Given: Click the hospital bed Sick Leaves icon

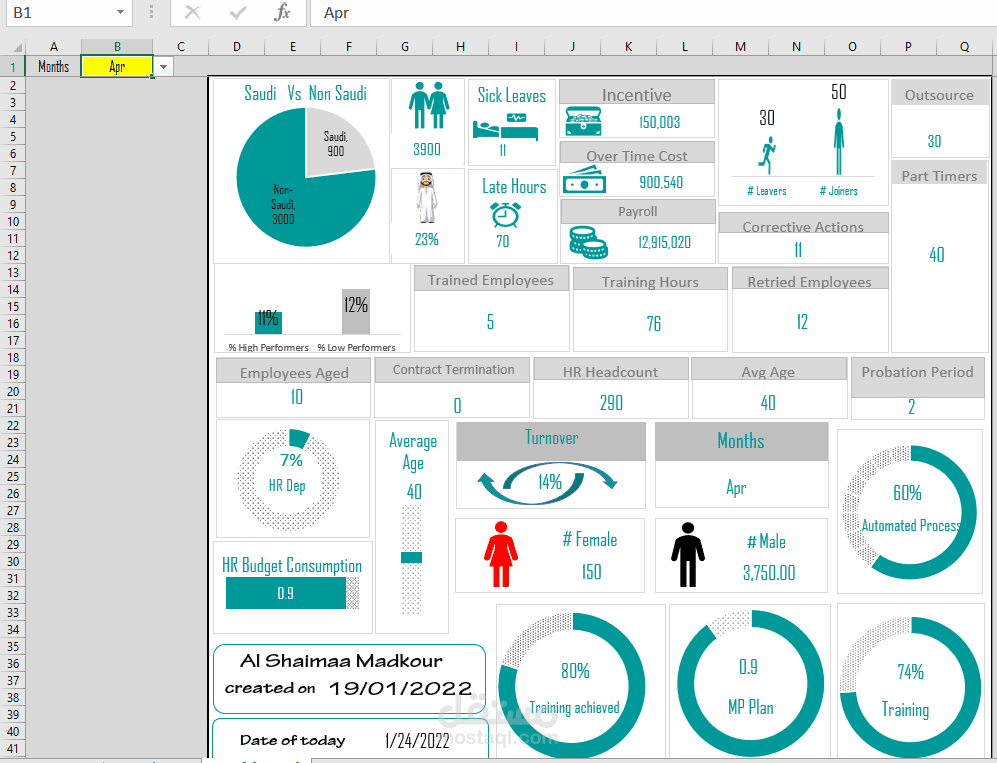Looking at the screenshot, I should 505,127.
